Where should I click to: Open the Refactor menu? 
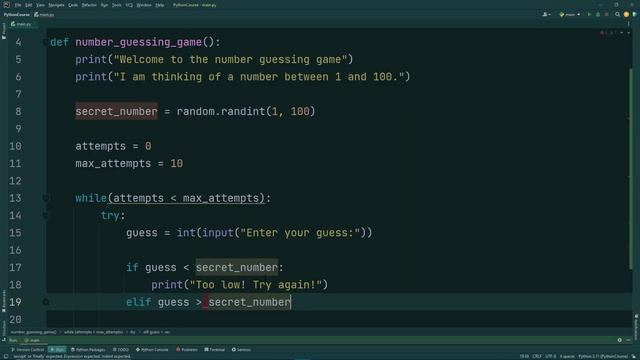tap(89, 5)
